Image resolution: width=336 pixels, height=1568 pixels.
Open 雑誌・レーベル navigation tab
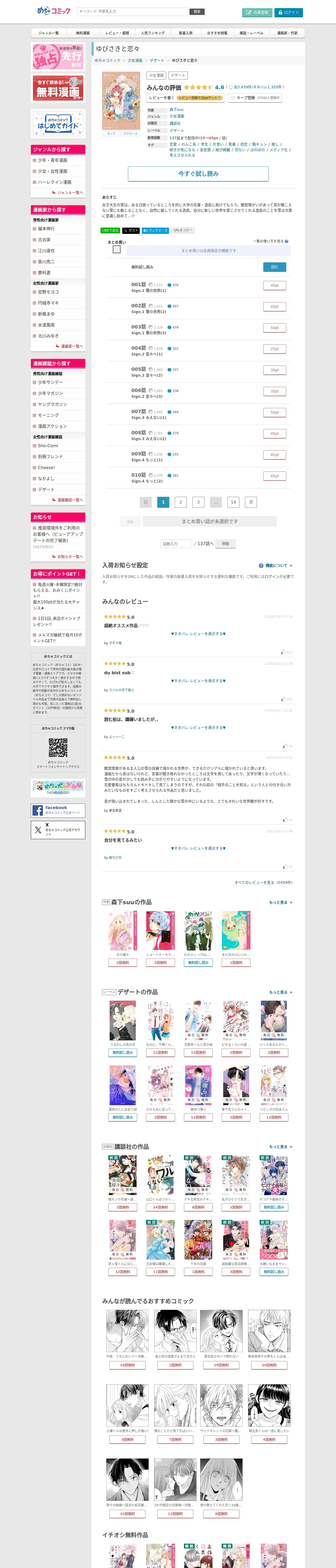[x=251, y=33]
